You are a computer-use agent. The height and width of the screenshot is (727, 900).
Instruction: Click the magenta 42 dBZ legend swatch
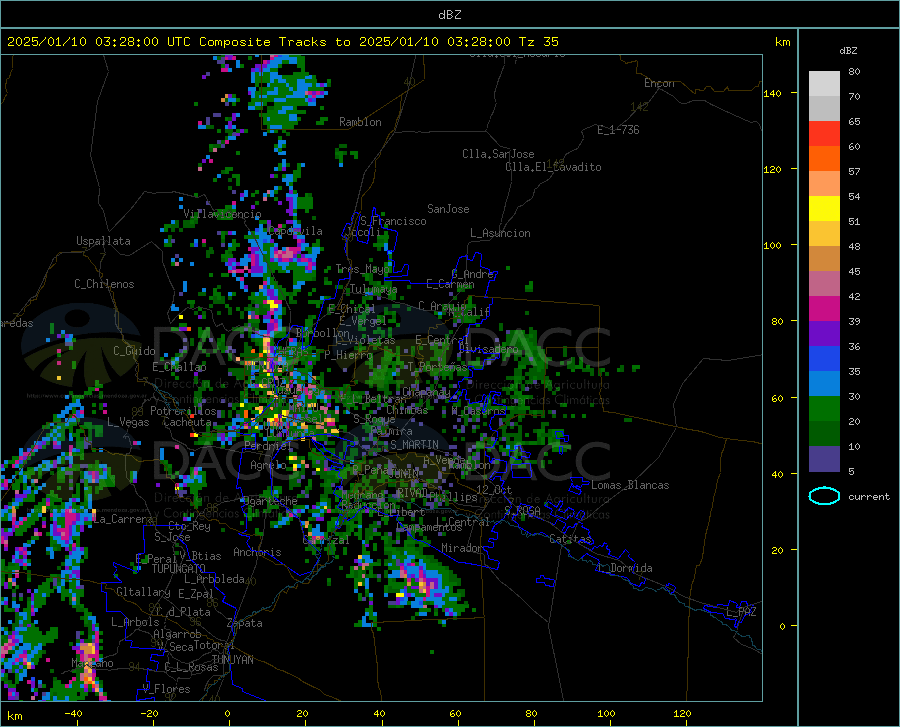click(824, 309)
